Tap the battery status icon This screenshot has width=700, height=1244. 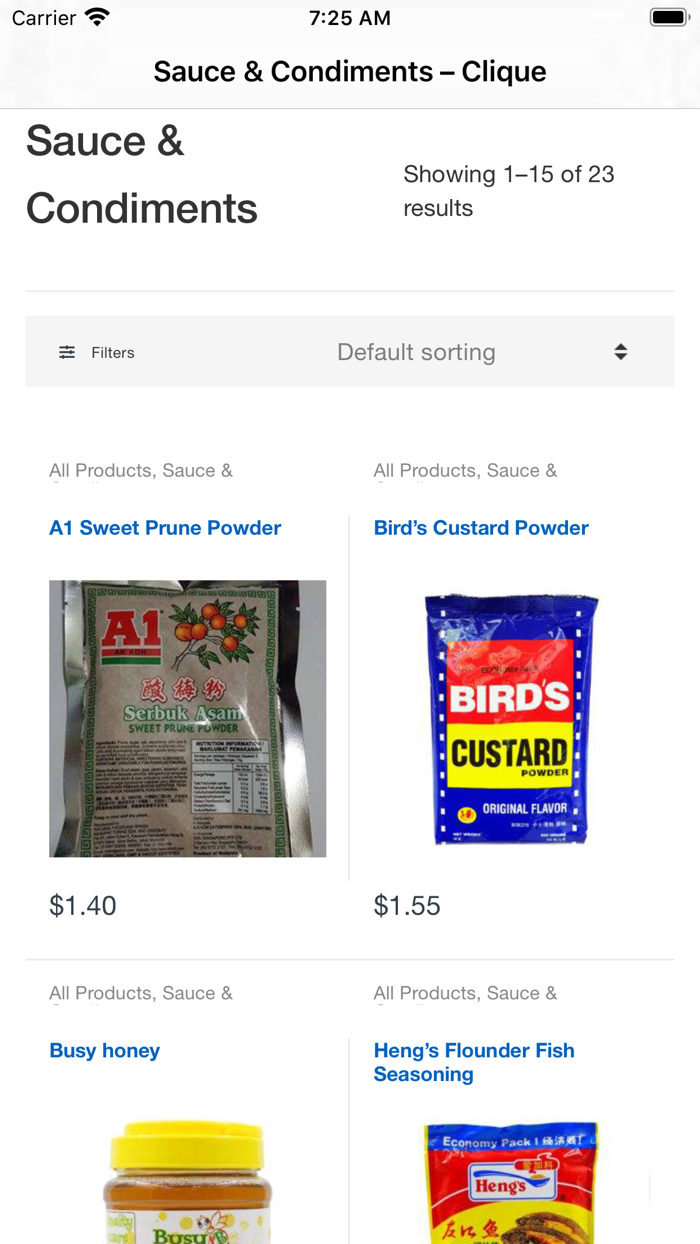669,18
